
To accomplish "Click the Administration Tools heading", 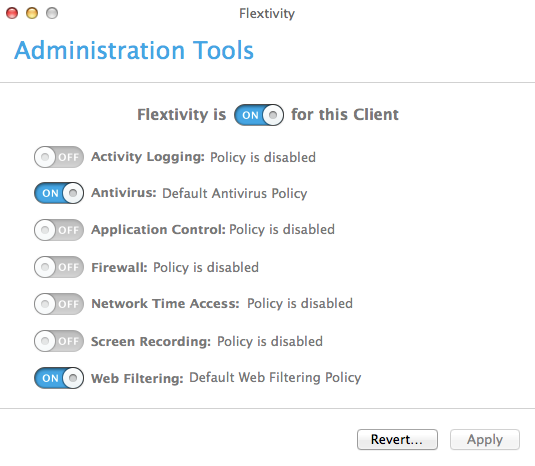I will (x=134, y=50).
